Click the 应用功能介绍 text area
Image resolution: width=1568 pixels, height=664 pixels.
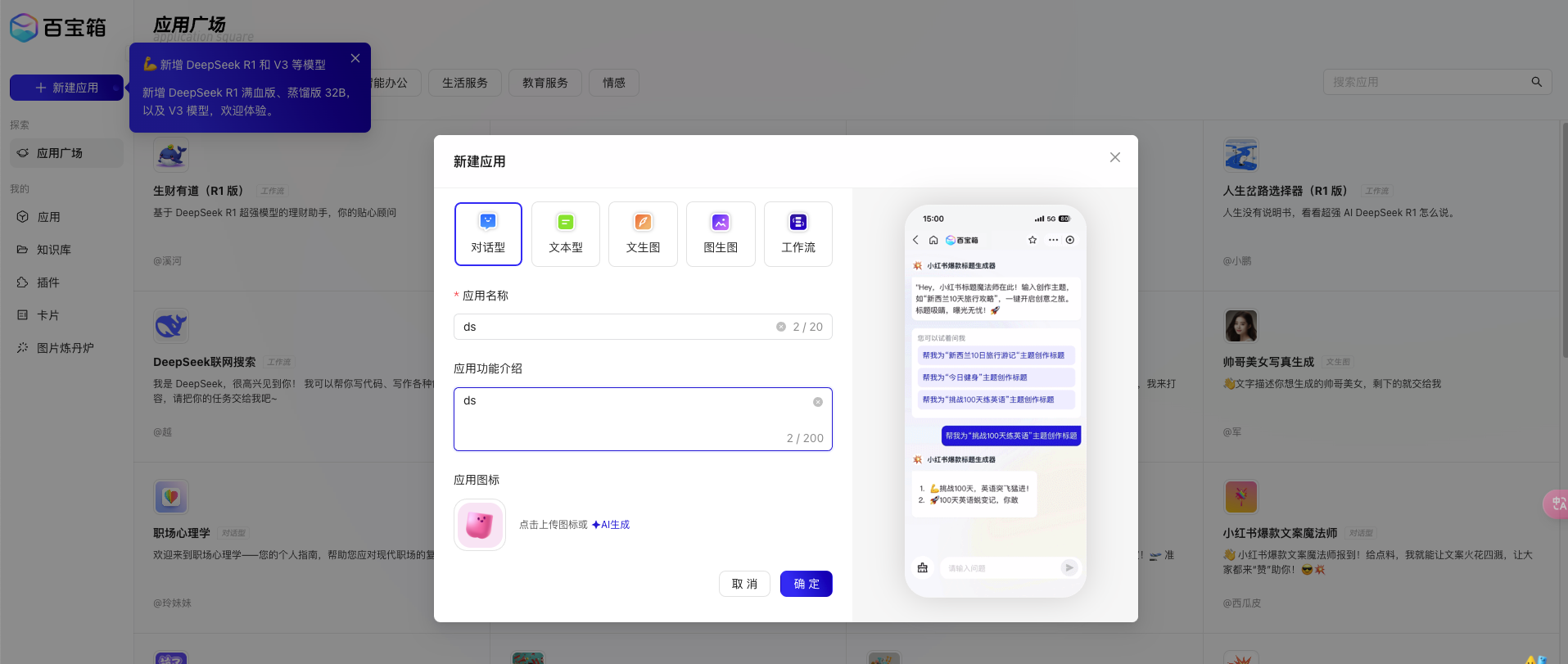click(x=643, y=419)
